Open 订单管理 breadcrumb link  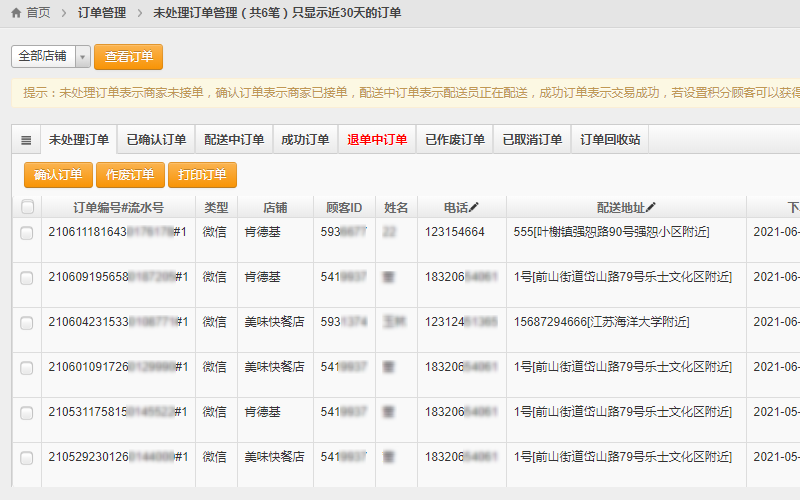(101, 13)
